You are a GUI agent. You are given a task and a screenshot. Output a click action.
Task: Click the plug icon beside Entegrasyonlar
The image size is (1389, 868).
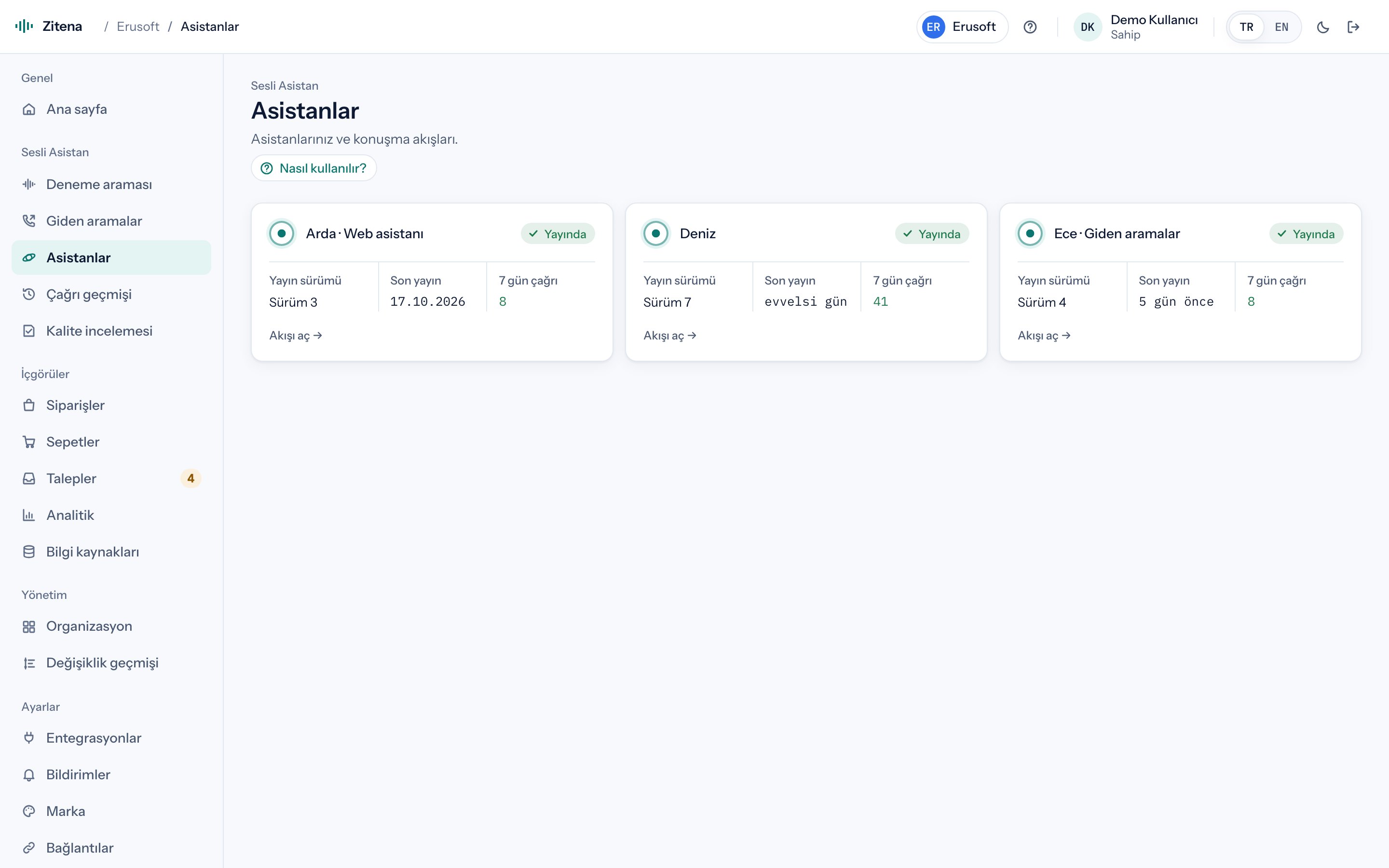click(x=29, y=738)
